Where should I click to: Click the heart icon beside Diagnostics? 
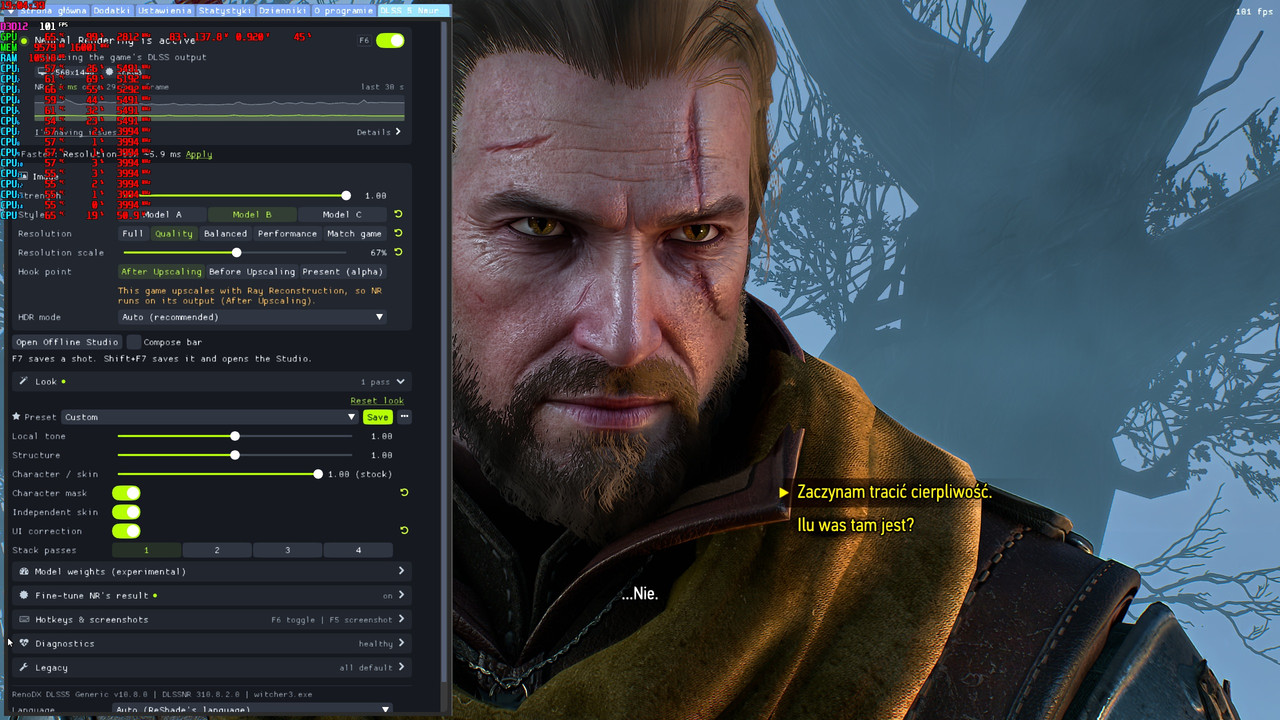(x=24, y=643)
